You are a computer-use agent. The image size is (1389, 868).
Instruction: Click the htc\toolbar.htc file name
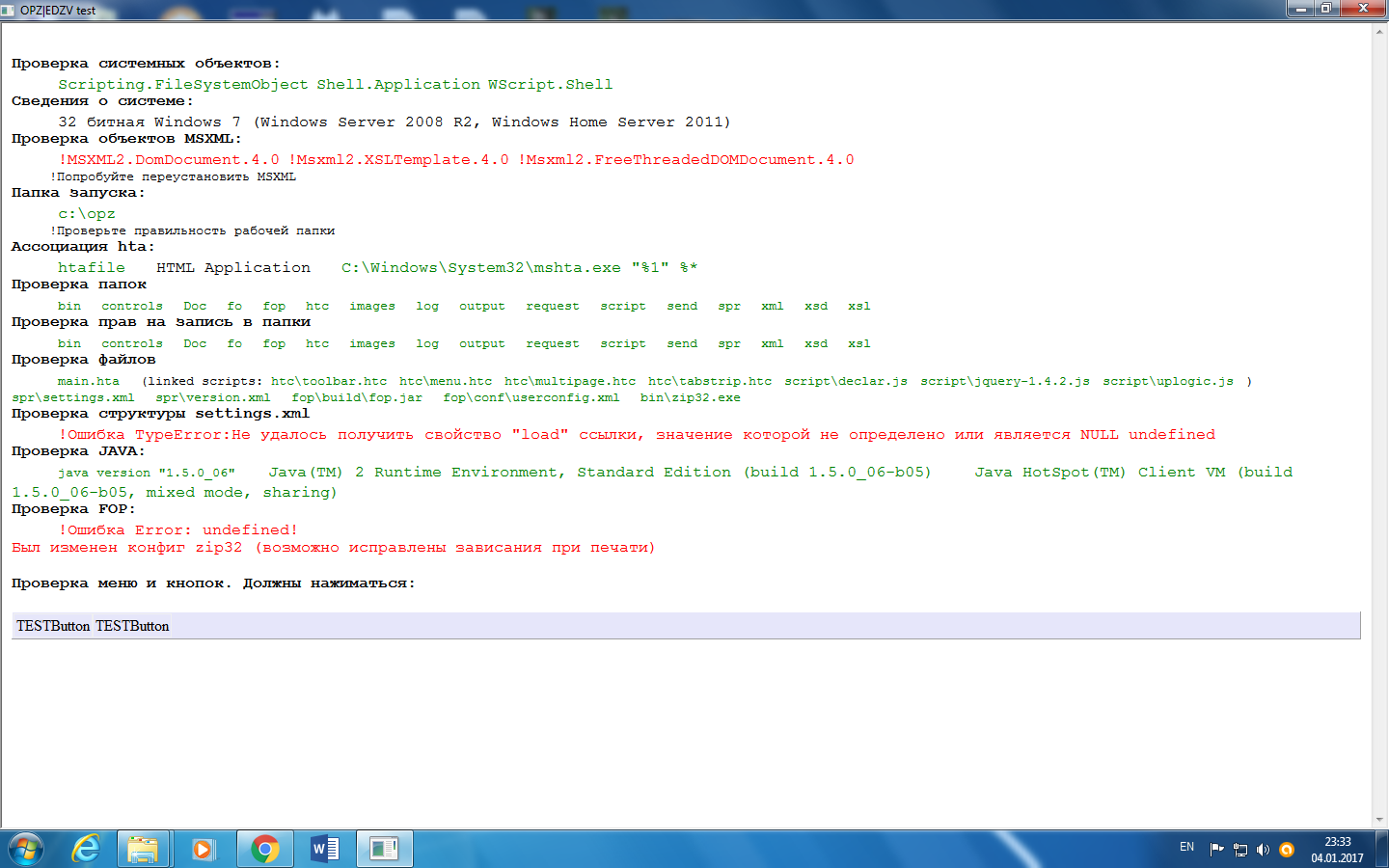pyautogui.click(x=329, y=382)
